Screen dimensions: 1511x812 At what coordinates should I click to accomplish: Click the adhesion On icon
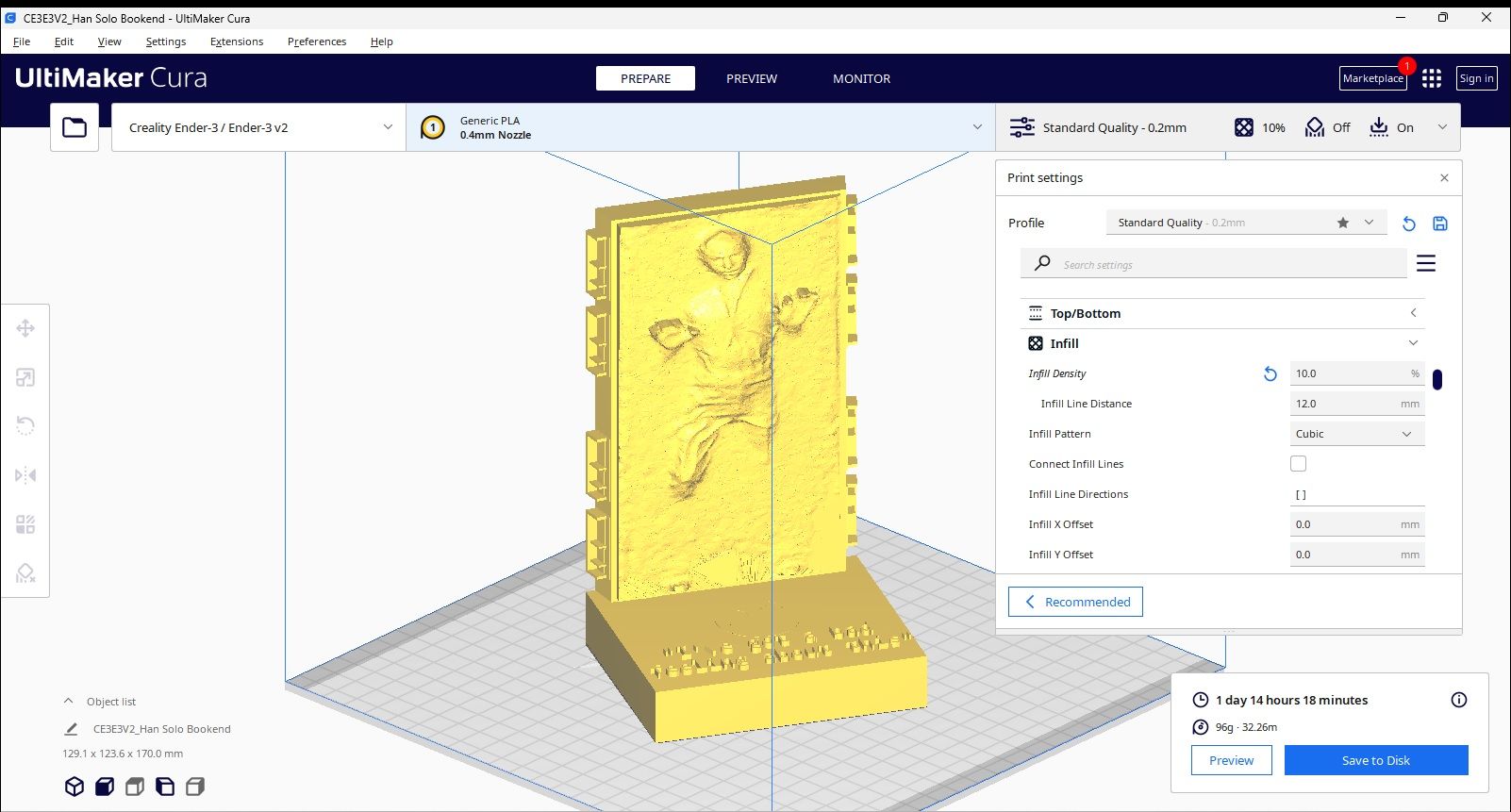[1379, 127]
